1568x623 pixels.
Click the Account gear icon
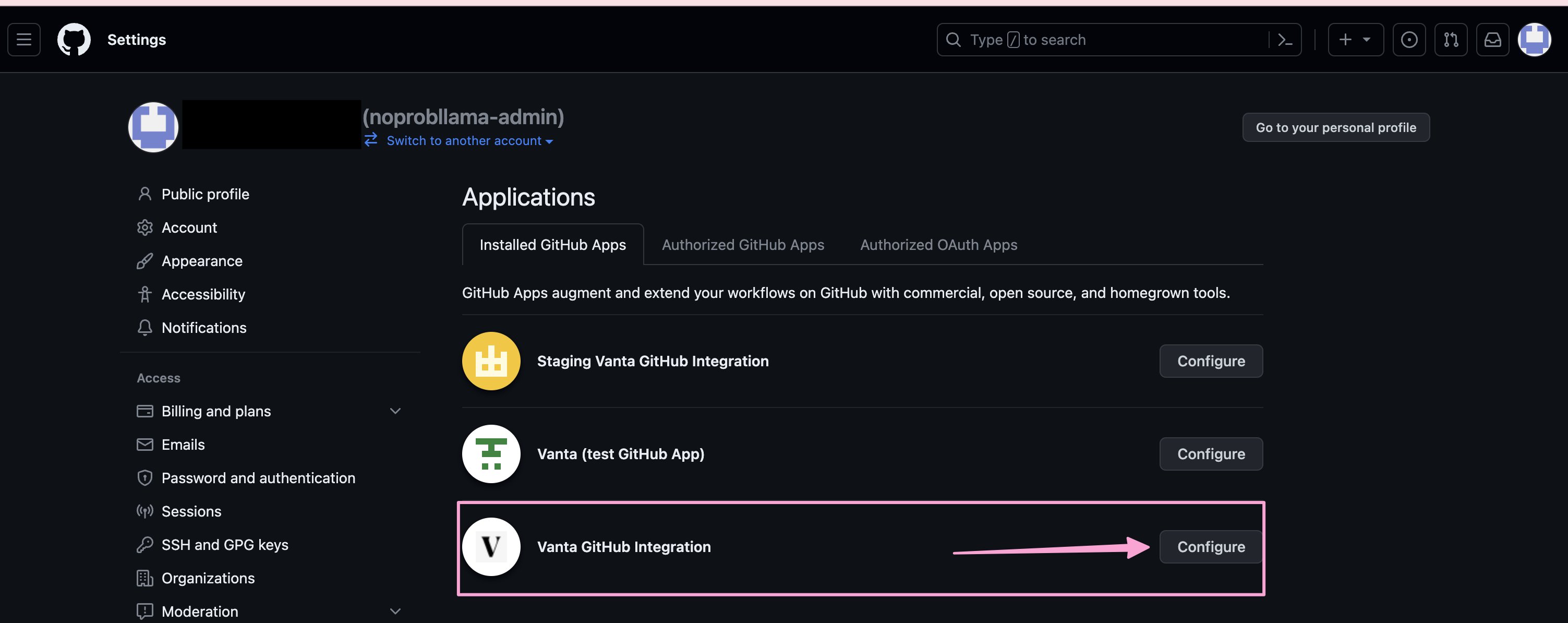[145, 227]
